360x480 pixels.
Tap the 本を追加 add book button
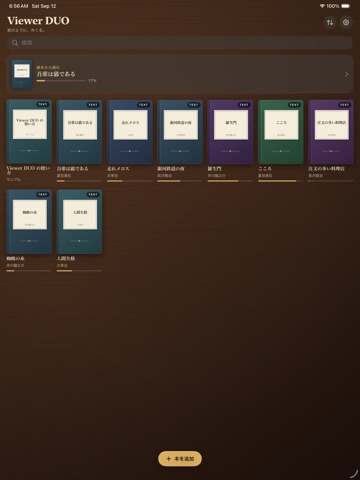pos(180,459)
